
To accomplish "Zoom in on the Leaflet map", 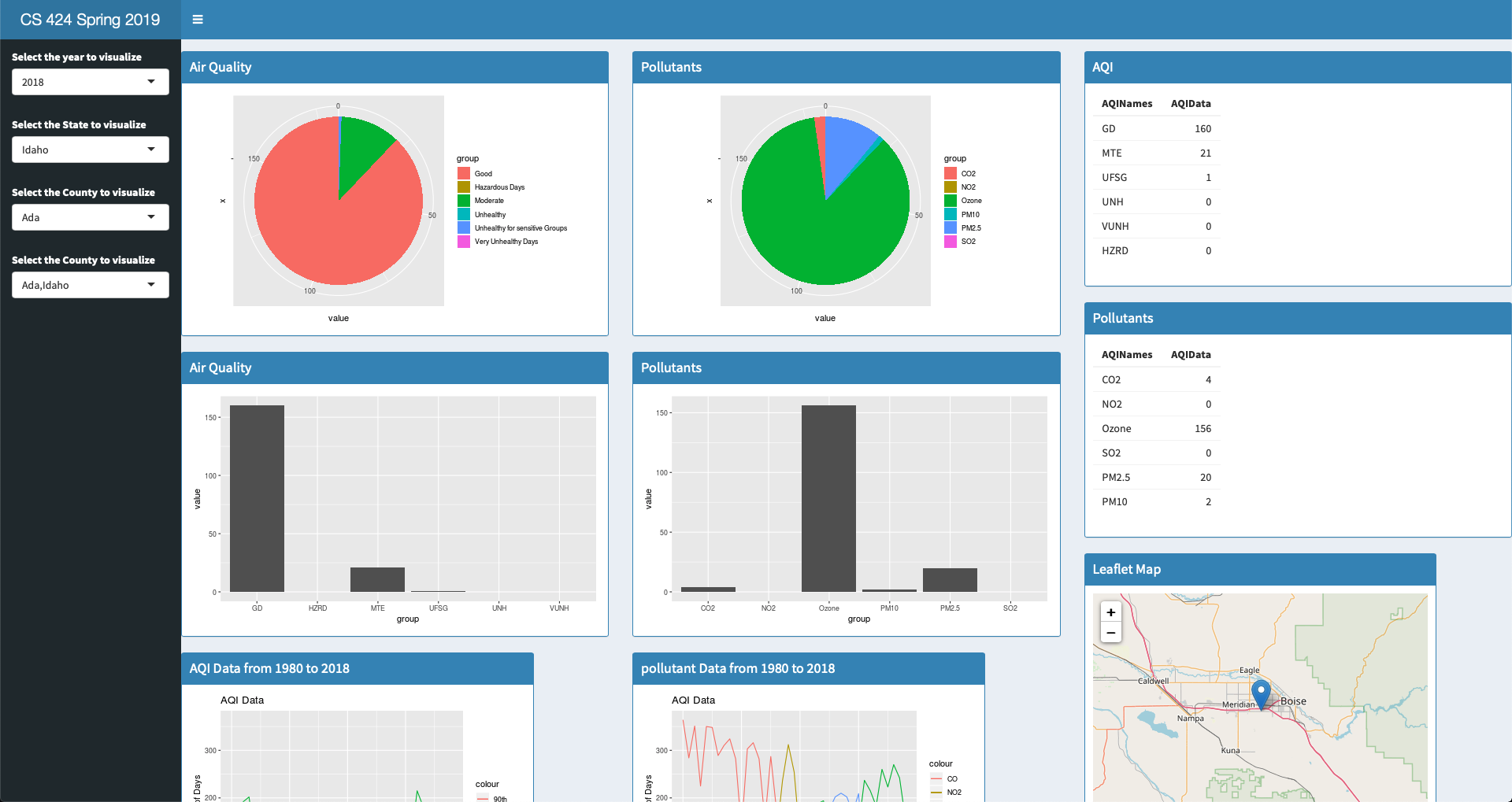I will coord(1110,612).
